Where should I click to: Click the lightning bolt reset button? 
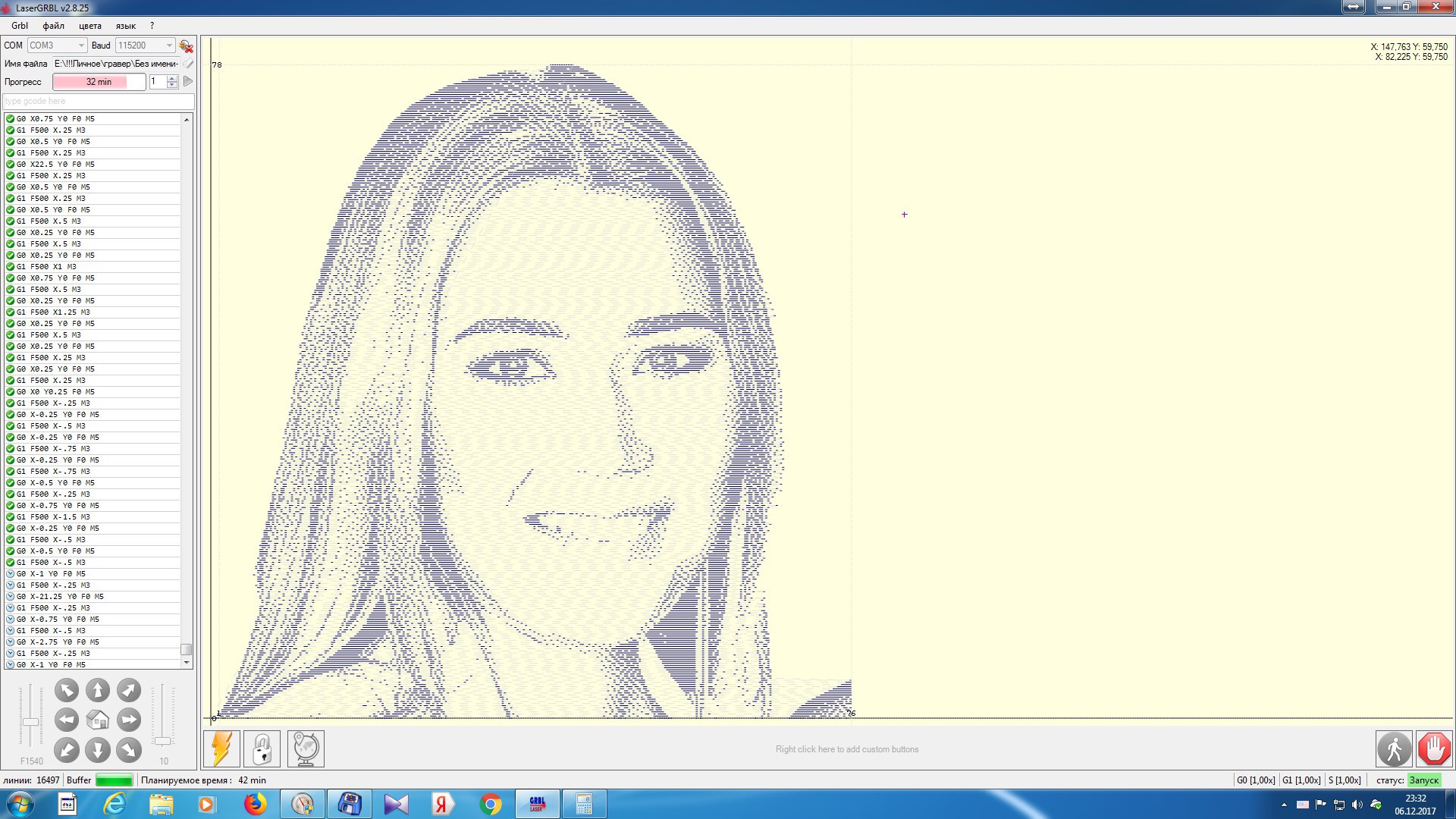tap(222, 748)
